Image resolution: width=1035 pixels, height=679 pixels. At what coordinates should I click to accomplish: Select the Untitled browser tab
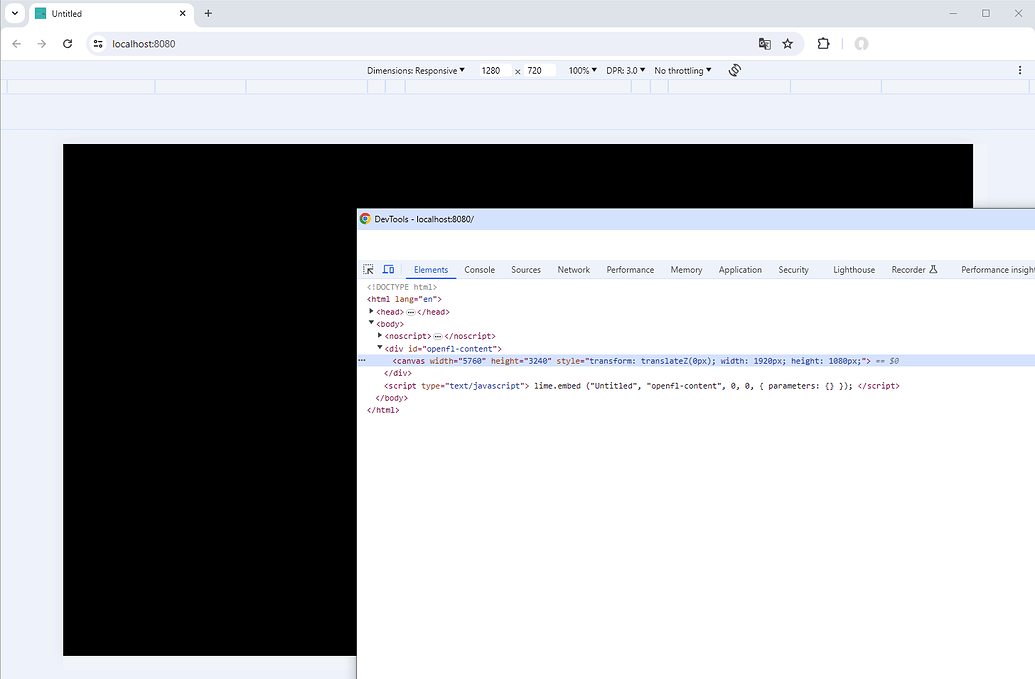pos(111,13)
